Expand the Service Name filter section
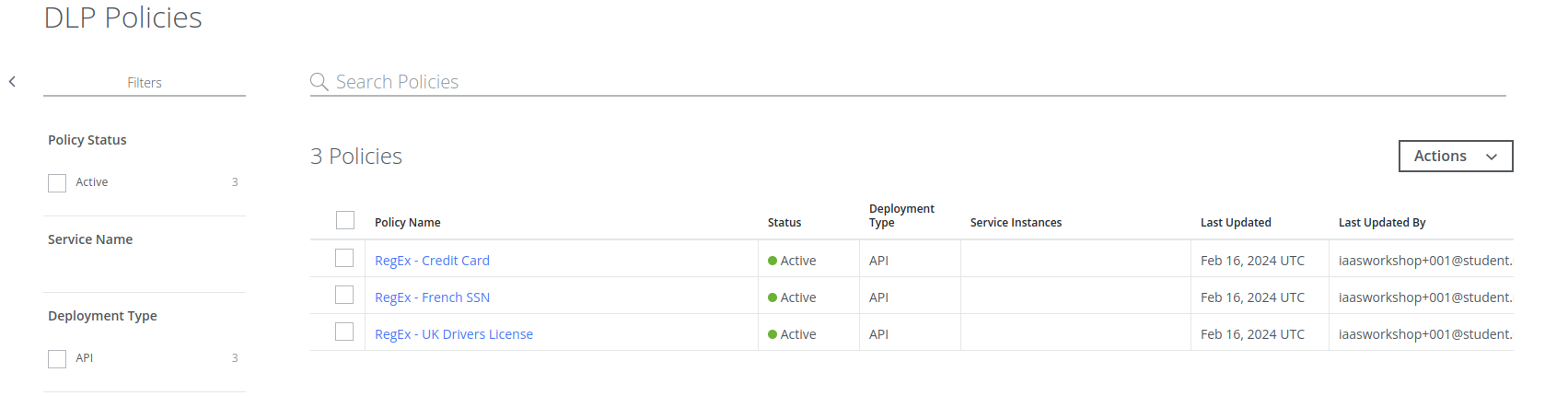 click(90, 239)
